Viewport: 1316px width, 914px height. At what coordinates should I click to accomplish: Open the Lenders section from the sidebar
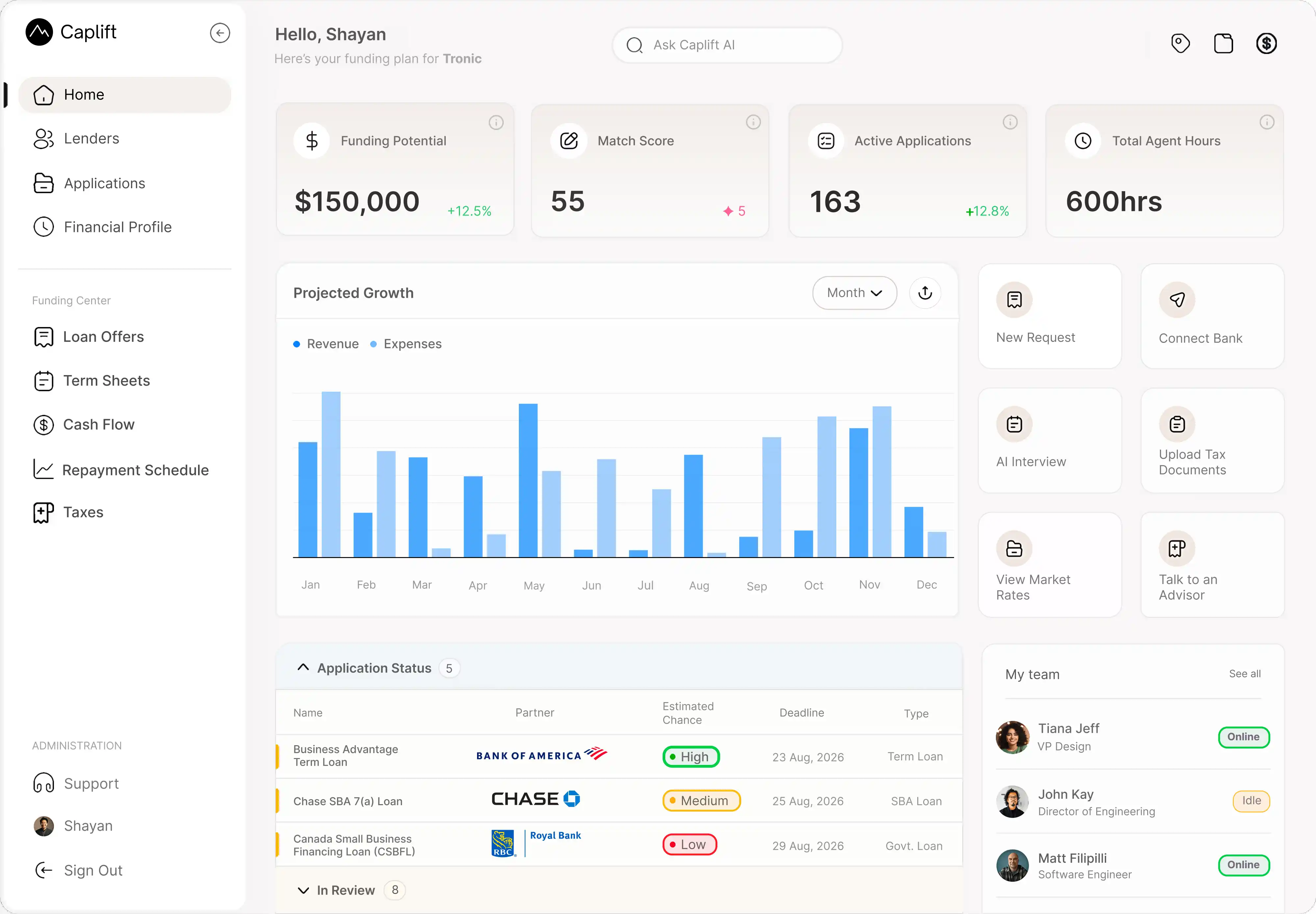92,138
